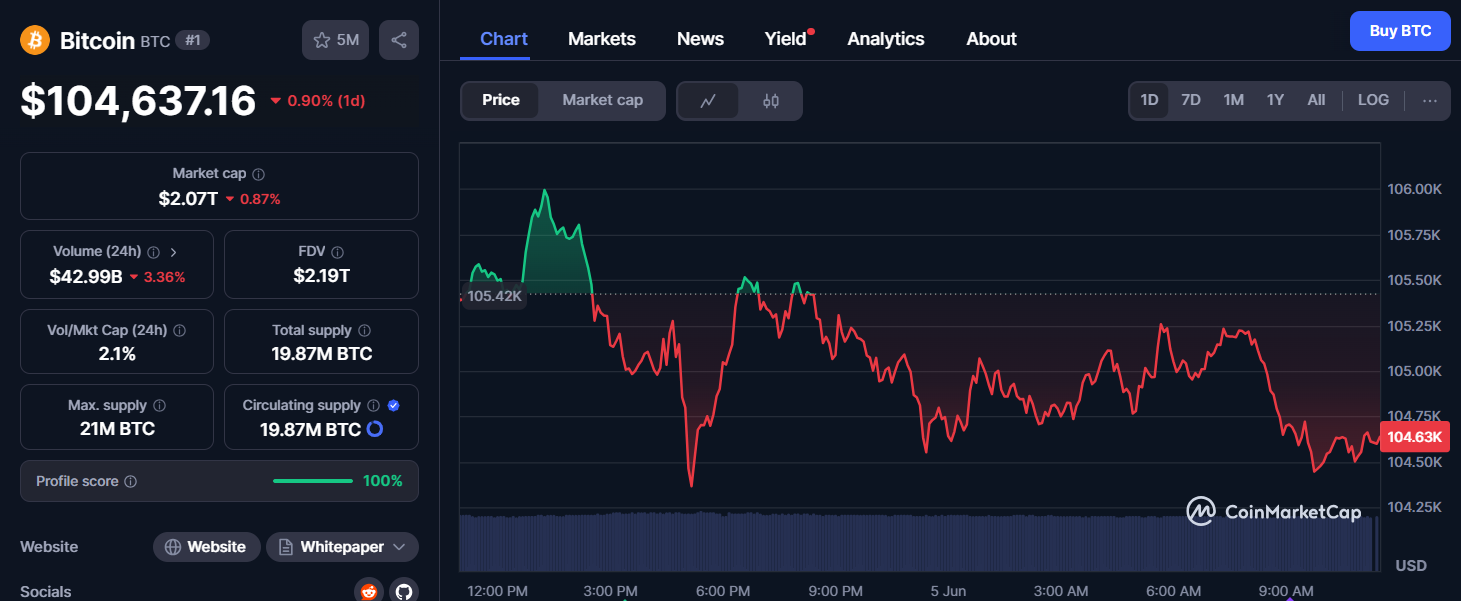Switch to candlestick chart view icon

click(x=771, y=101)
